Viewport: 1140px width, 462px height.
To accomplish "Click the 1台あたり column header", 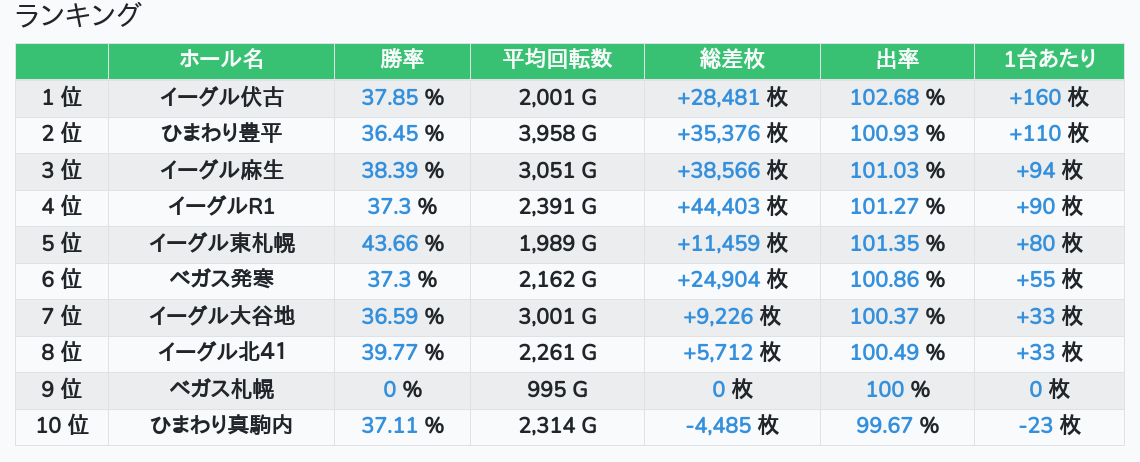I will coord(1049,60).
